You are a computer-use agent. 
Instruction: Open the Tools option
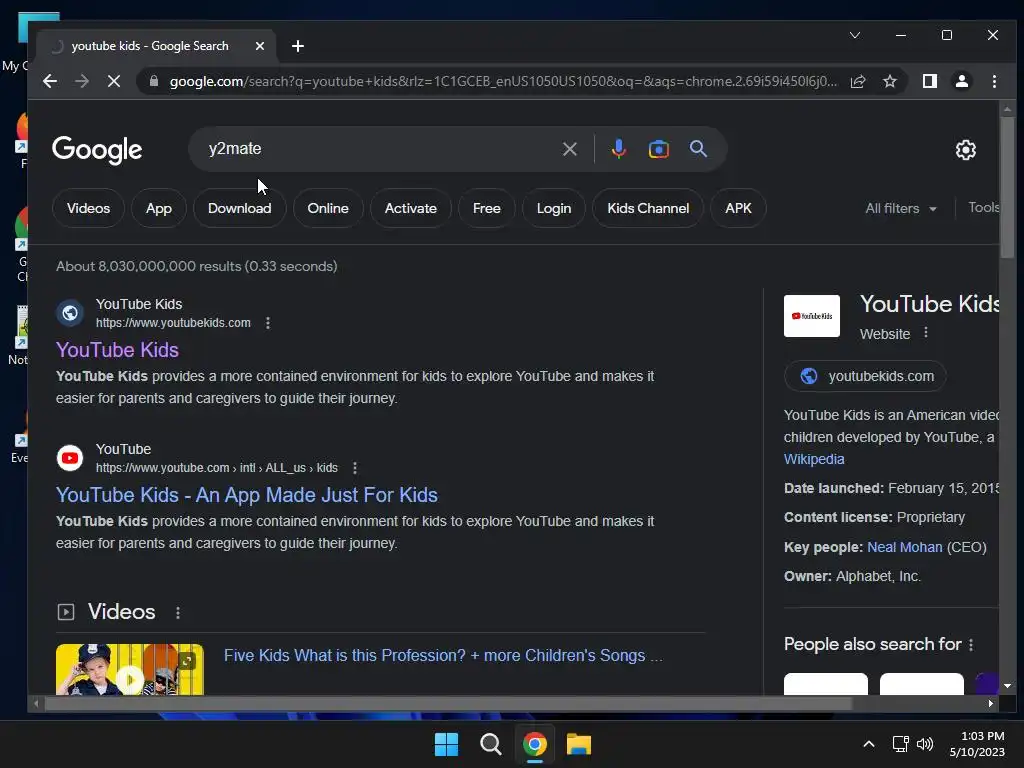point(984,208)
